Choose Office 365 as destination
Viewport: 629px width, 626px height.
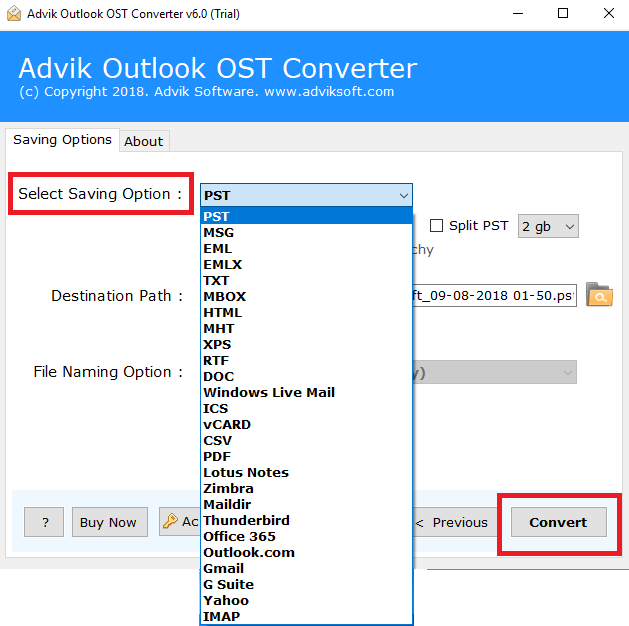point(306,536)
